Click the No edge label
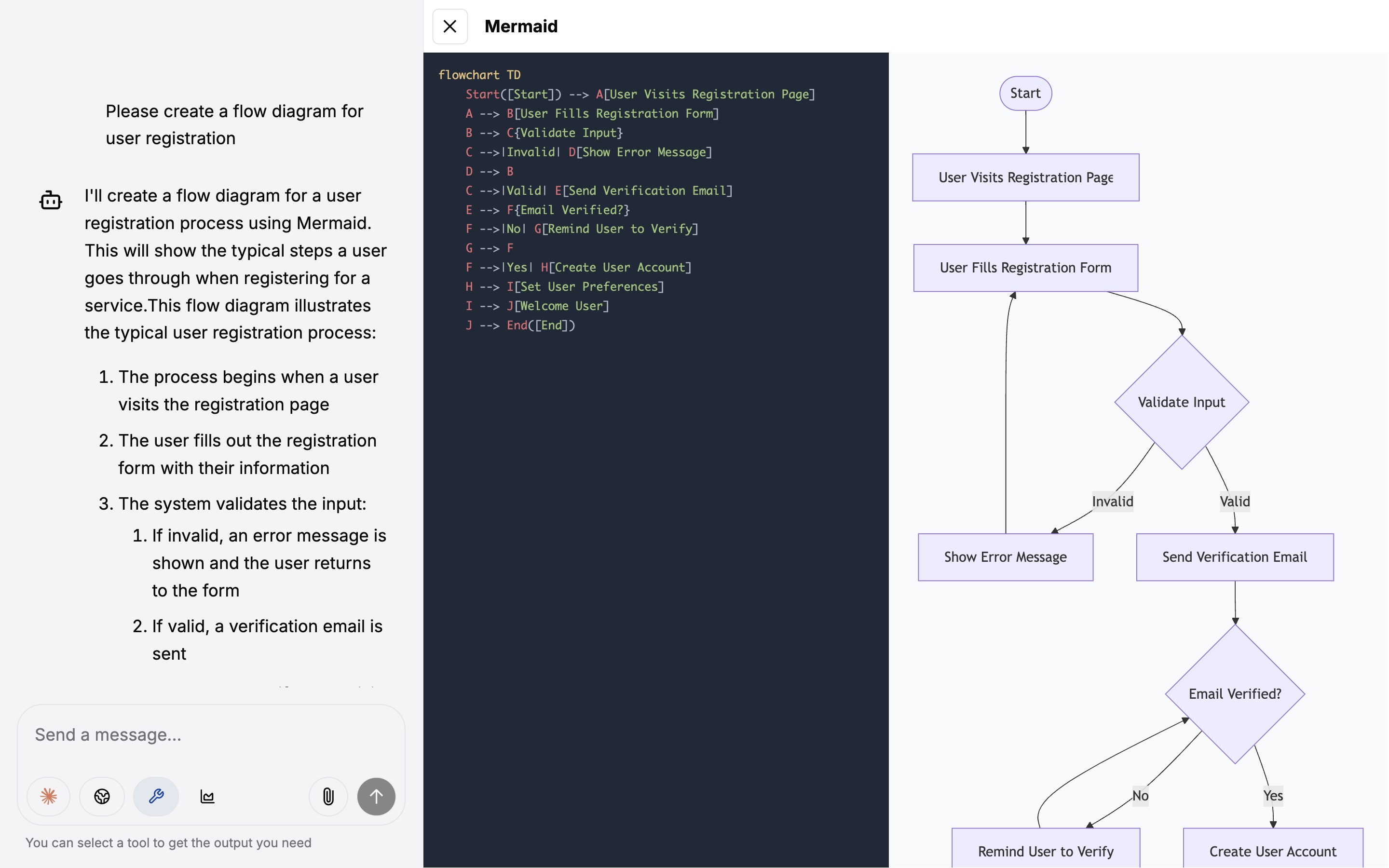The height and width of the screenshot is (868, 1389). (x=1140, y=796)
